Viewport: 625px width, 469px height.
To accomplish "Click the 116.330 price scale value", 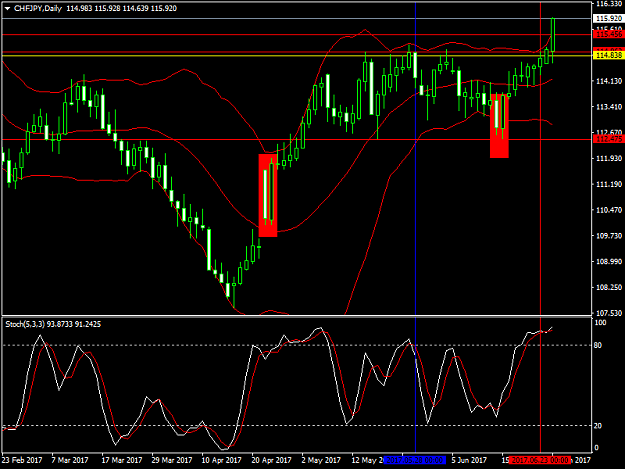I will 609,4.
